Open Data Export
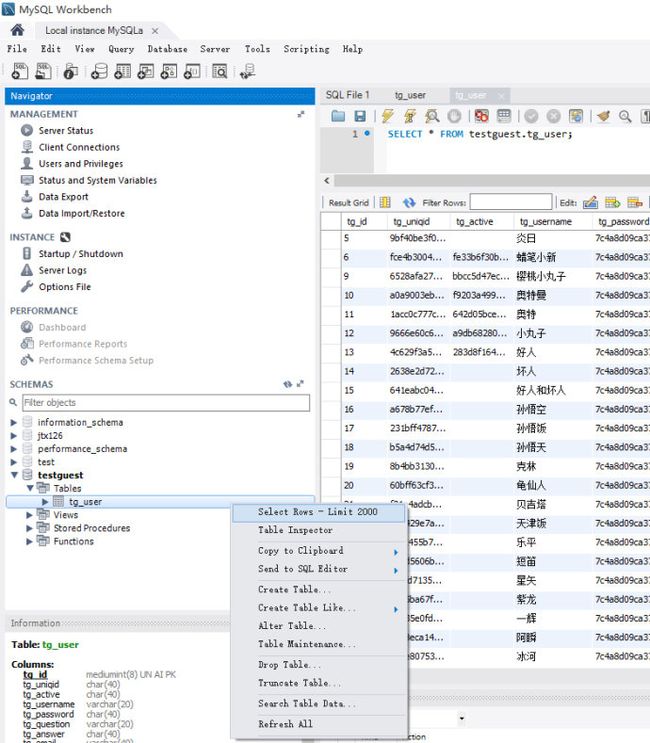This screenshot has width=650, height=743. click(63, 197)
